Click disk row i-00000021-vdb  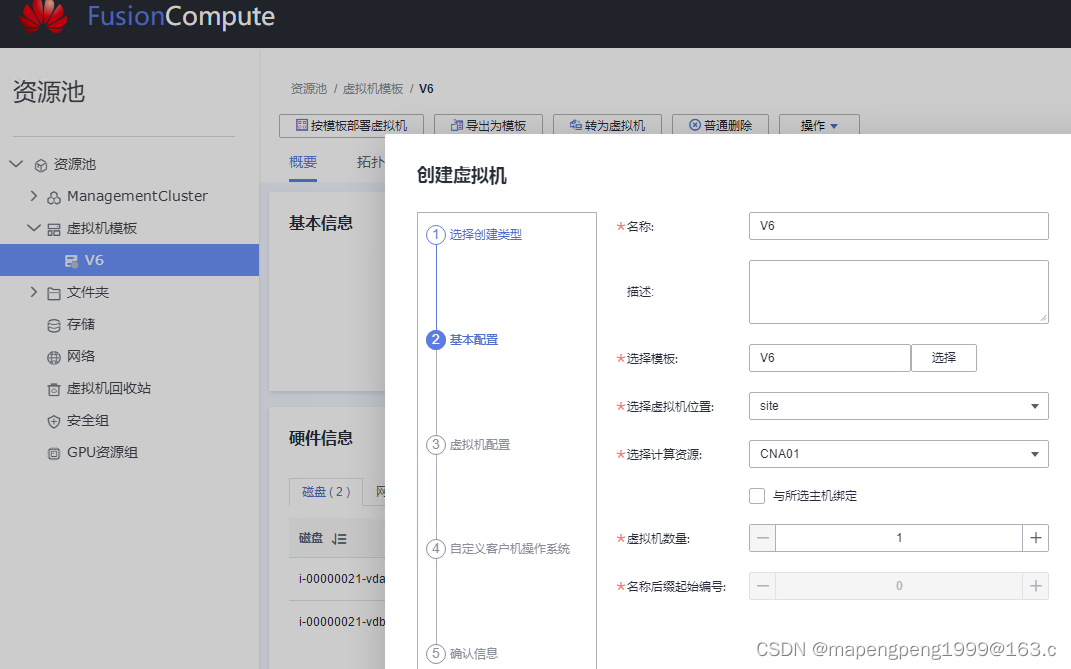(x=342, y=622)
